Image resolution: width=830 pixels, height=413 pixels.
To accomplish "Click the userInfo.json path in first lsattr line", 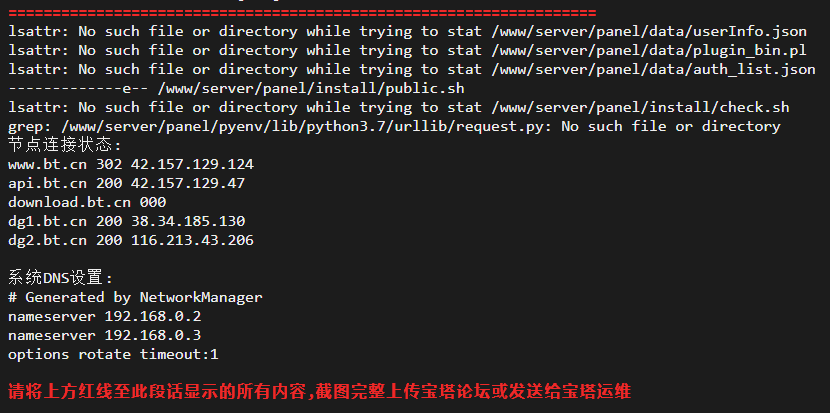I will (x=649, y=32).
